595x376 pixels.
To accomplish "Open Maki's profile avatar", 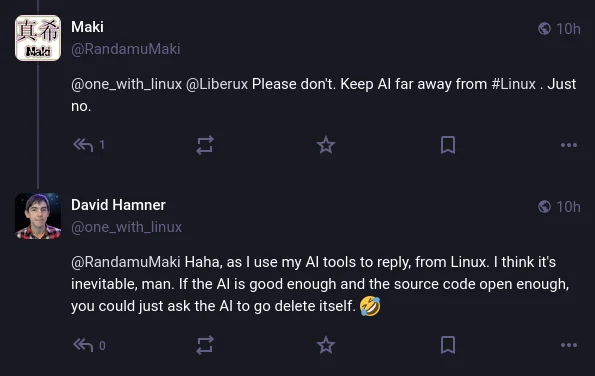I will coord(38,38).
